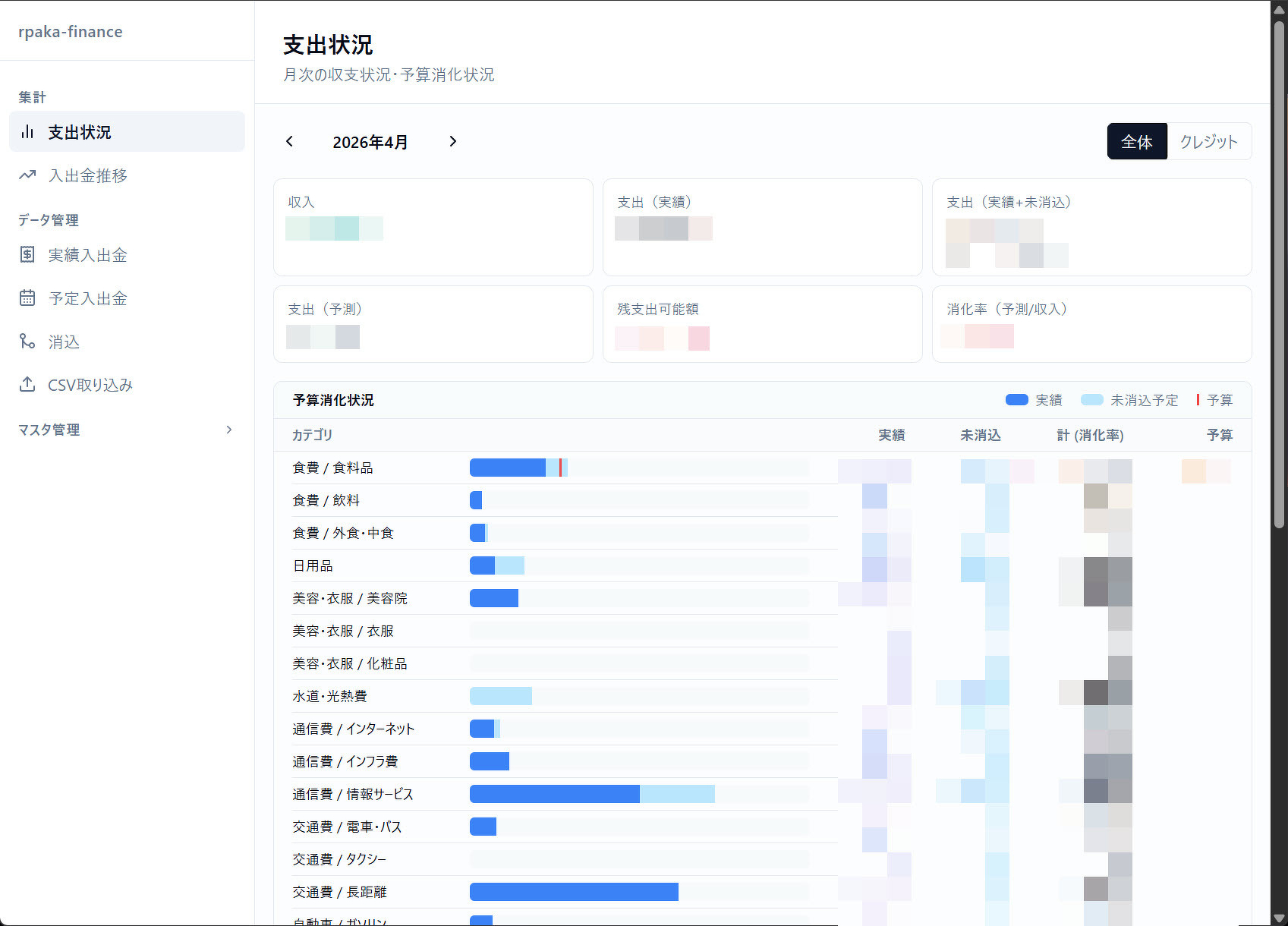The height and width of the screenshot is (926, 1288).
Task: Click the 支出（予測） summary card
Action: [433, 324]
